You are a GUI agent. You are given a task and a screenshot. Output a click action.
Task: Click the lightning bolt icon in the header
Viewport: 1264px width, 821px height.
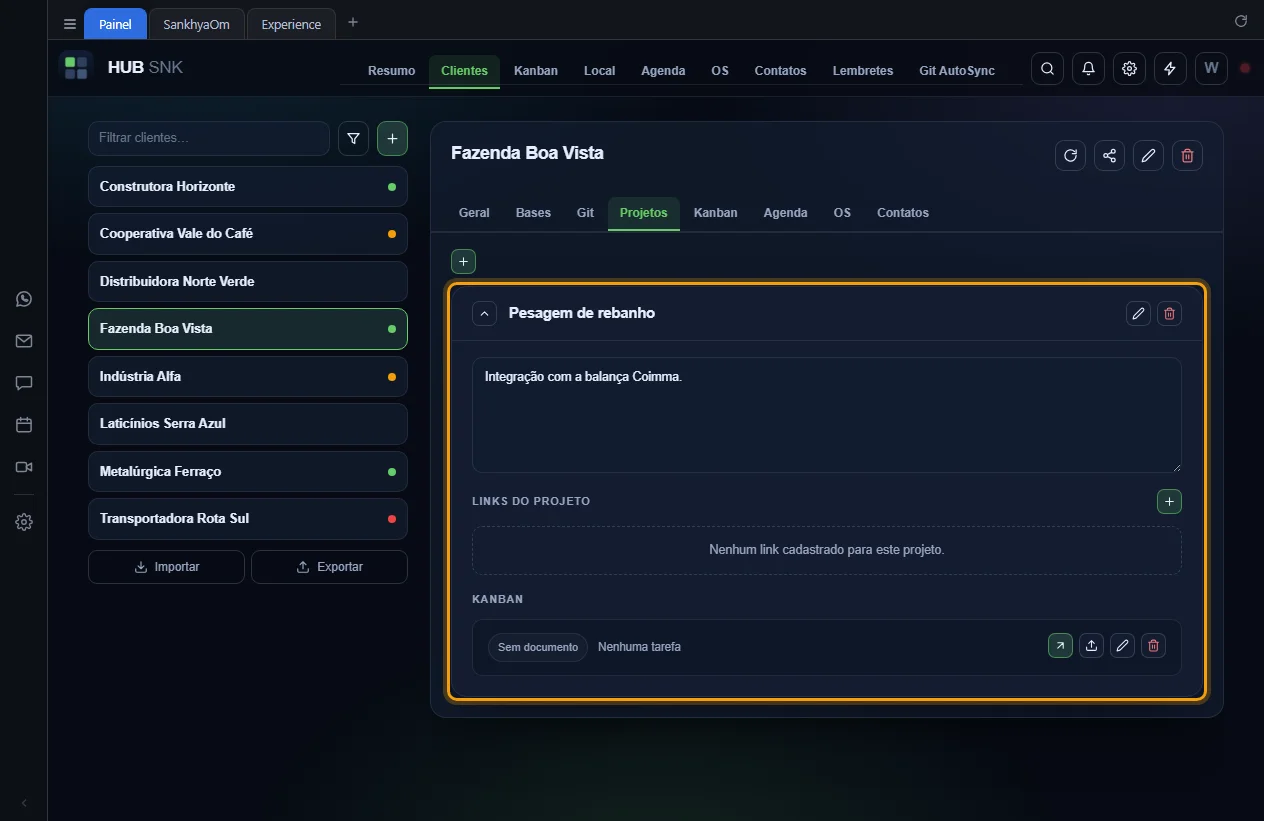click(1170, 69)
